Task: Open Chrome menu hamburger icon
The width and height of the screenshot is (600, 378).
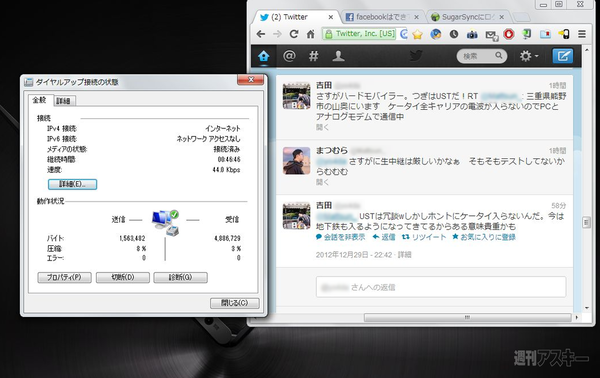Action: (x=582, y=34)
